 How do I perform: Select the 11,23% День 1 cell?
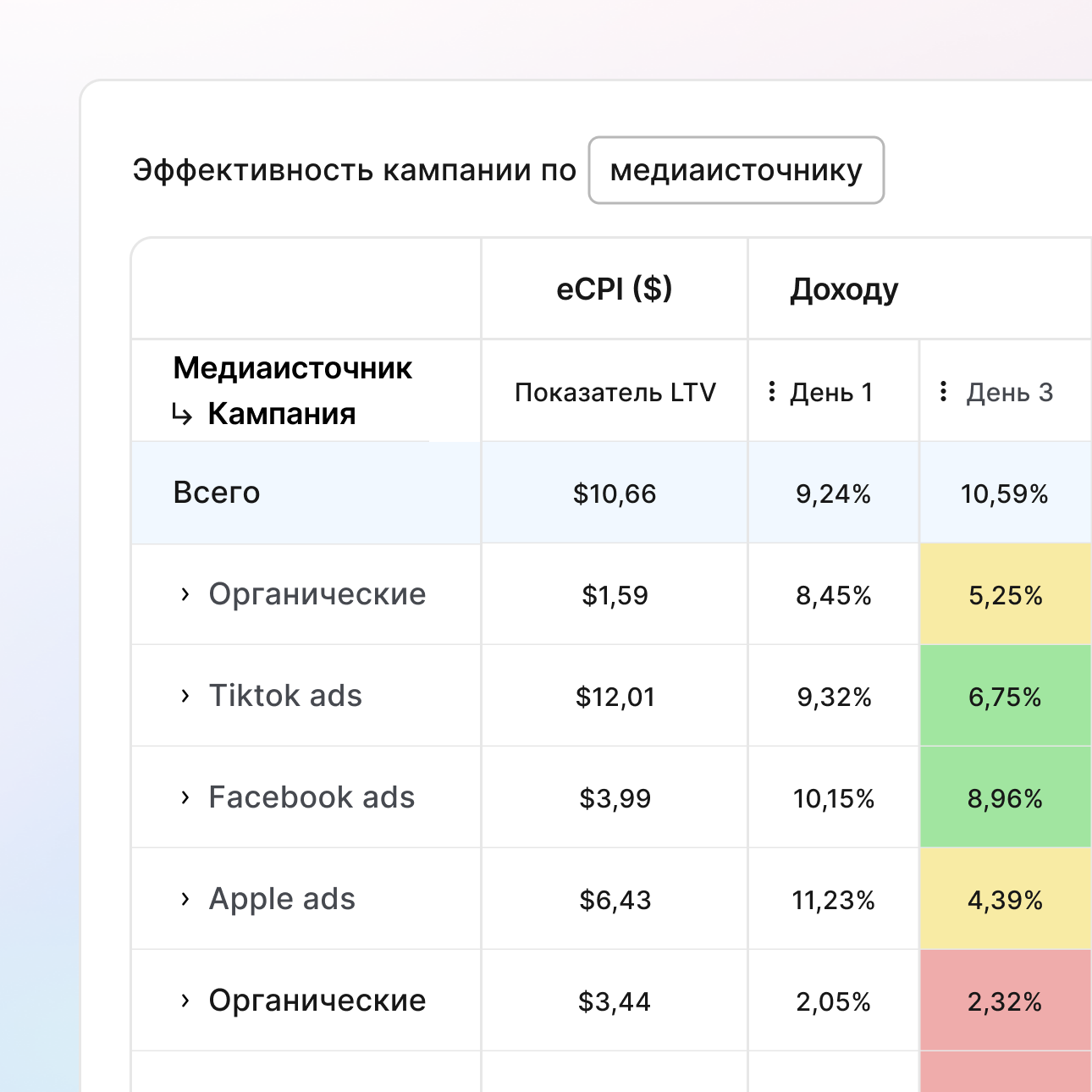click(x=833, y=900)
